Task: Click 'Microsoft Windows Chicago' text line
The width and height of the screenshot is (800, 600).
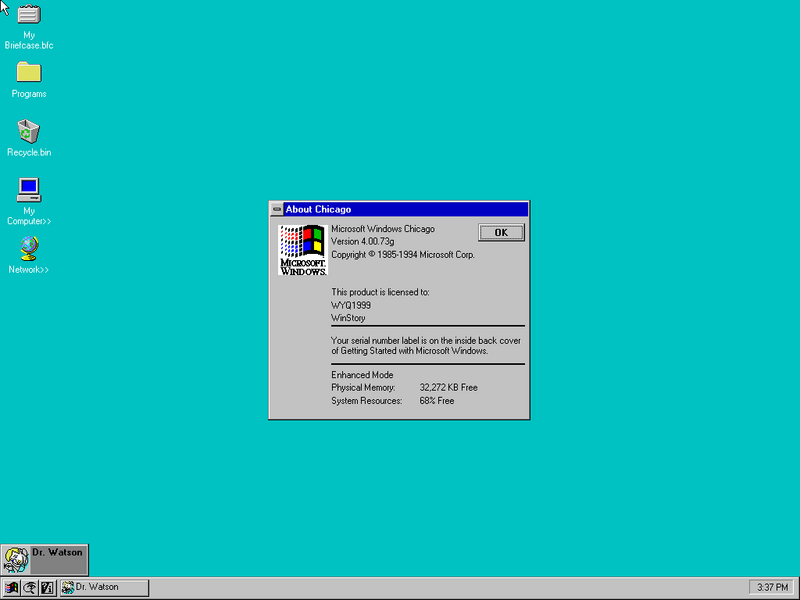Action: coord(383,229)
